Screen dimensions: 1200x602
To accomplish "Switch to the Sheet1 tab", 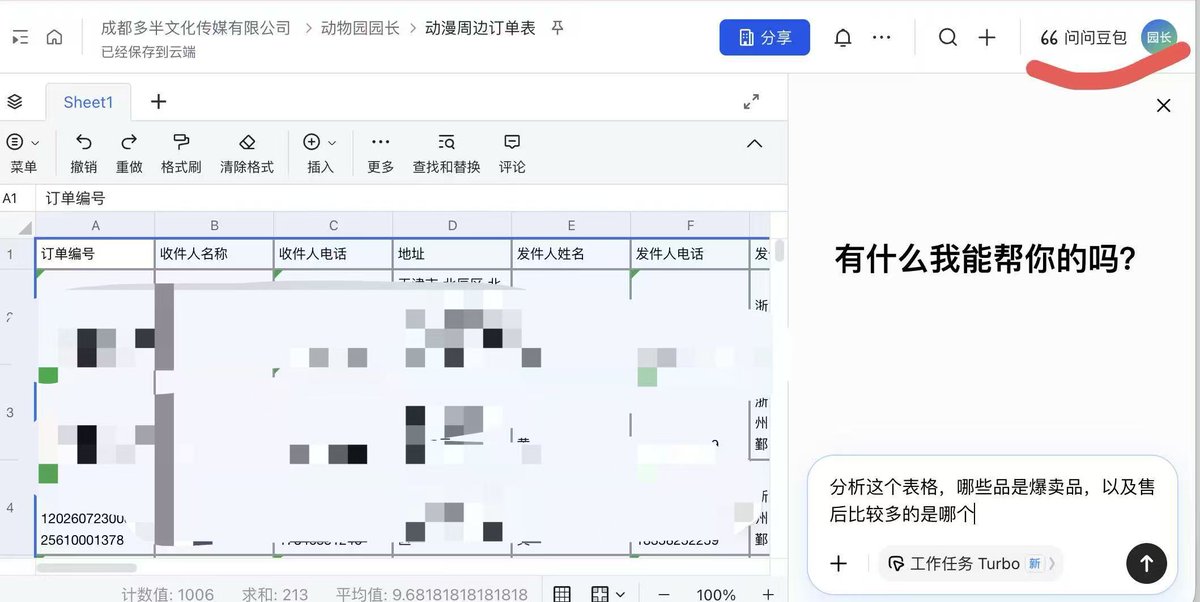I will 88,102.
